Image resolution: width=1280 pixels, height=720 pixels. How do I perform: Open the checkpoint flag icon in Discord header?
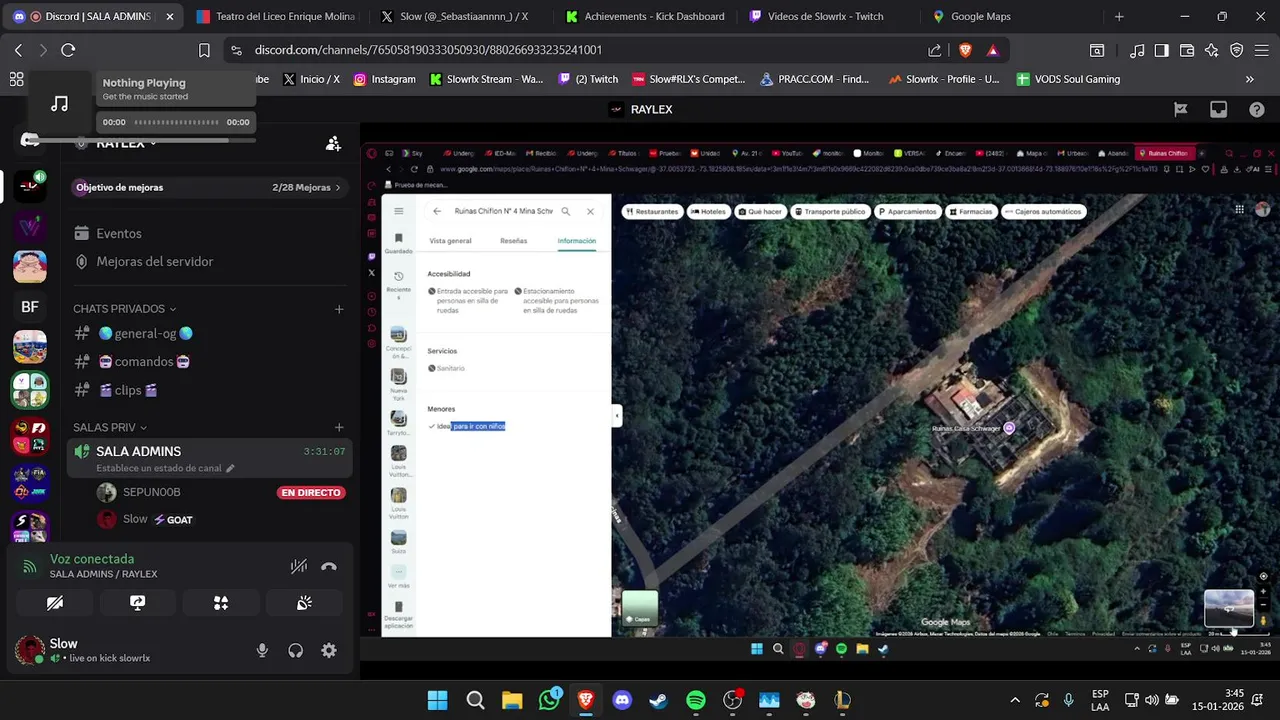1180,110
